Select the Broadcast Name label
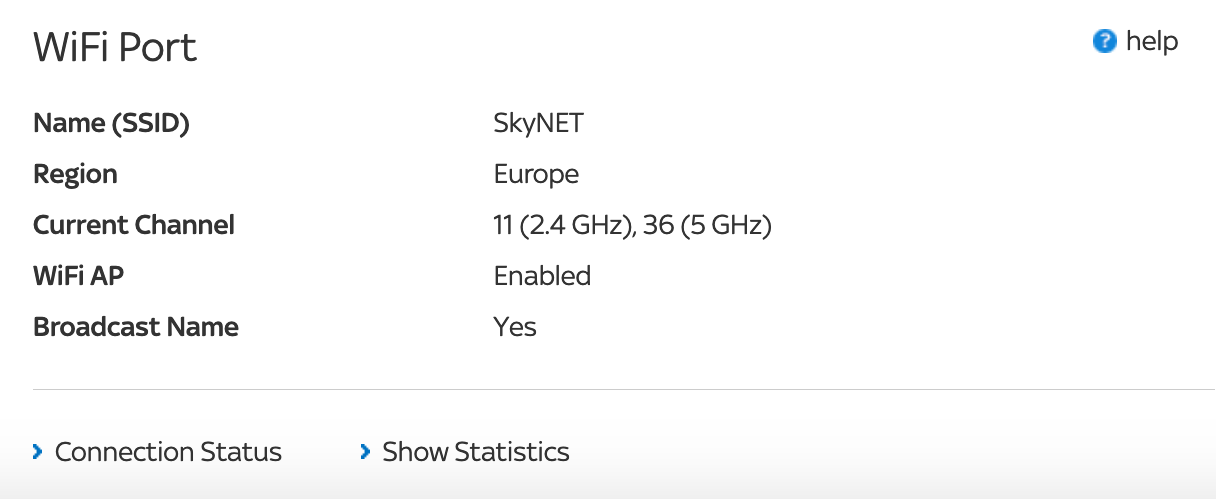1216x499 pixels. pos(136,327)
